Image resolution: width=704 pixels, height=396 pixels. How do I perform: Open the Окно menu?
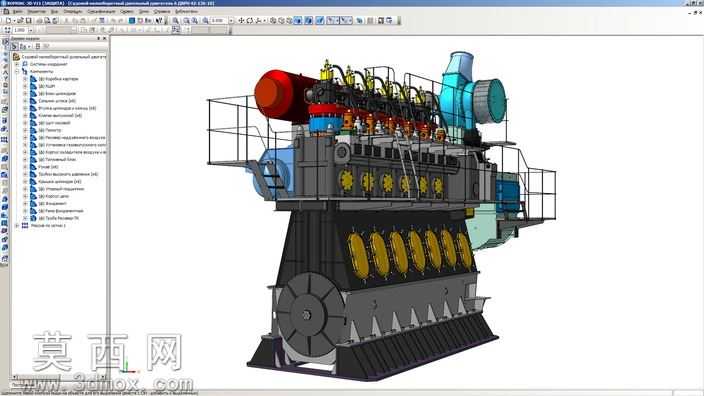coord(144,12)
